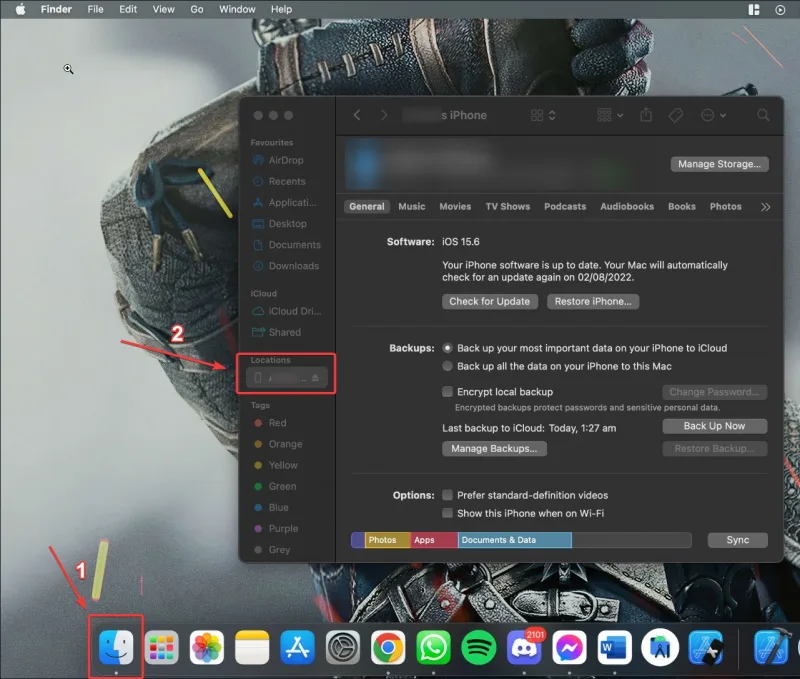The height and width of the screenshot is (679, 800).
Task: Open the group-by dropdown in toolbar
Action: pyautogui.click(x=610, y=115)
